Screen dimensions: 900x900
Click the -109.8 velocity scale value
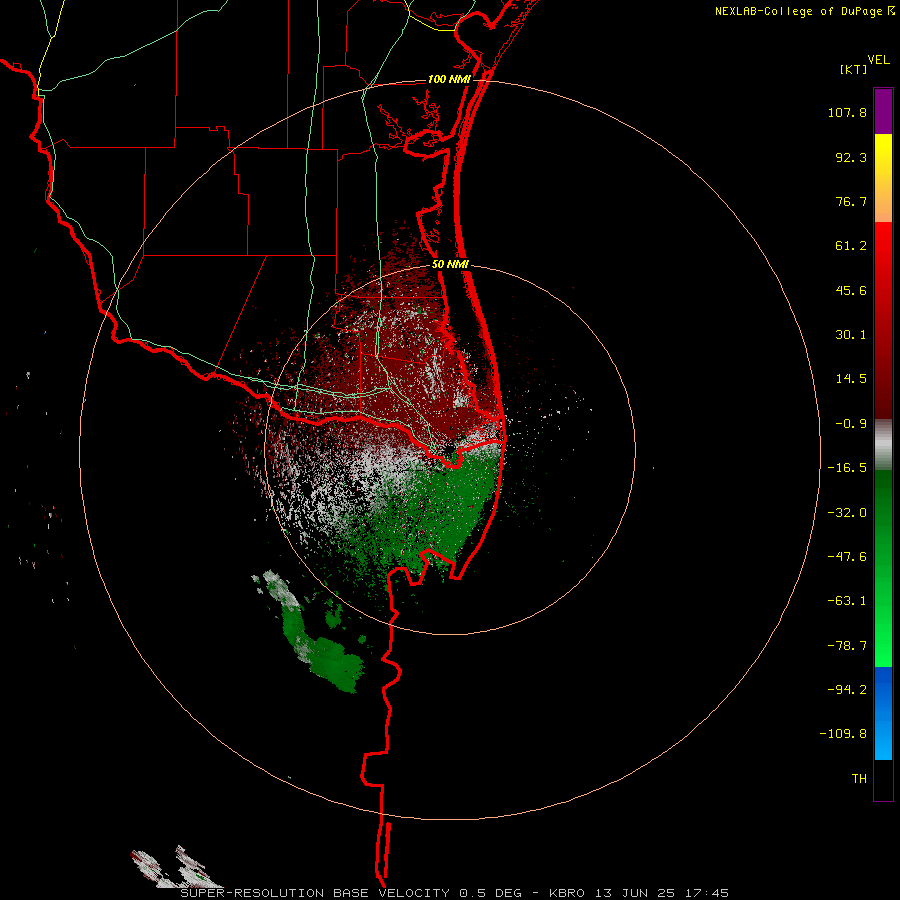click(843, 734)
